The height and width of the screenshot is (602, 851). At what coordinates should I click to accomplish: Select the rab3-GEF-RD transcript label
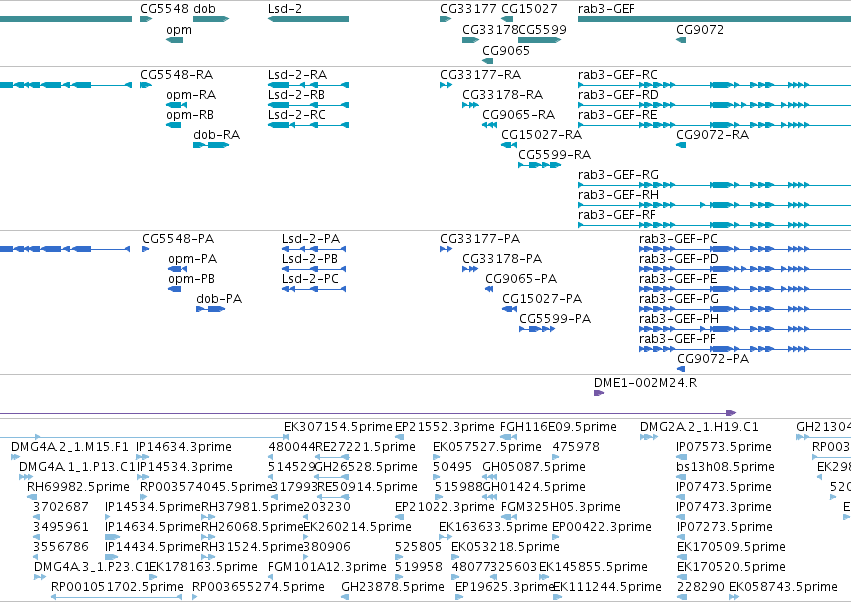618,94
